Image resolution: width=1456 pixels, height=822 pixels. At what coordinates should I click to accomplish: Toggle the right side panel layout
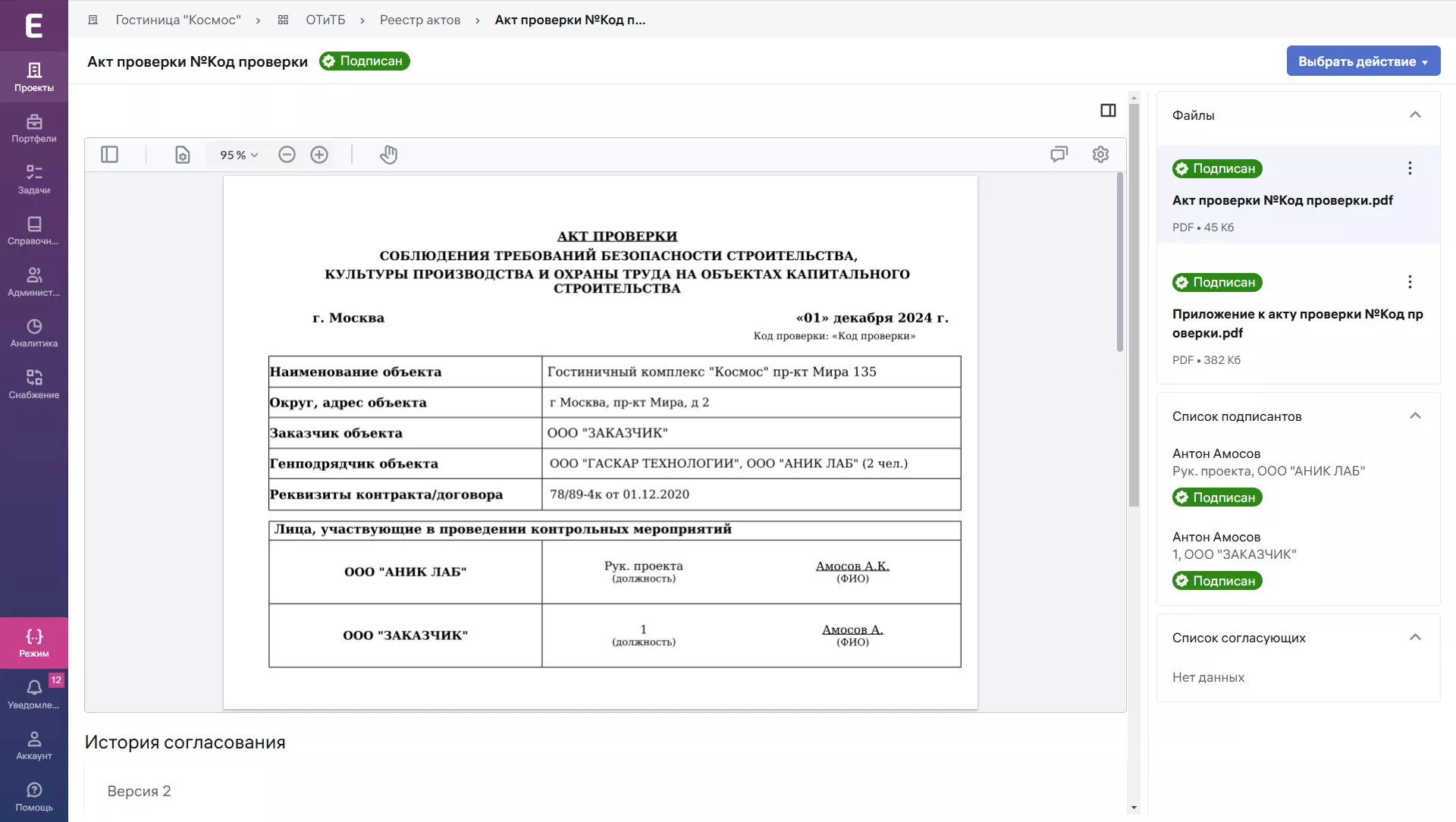(x=1108, y=111)
